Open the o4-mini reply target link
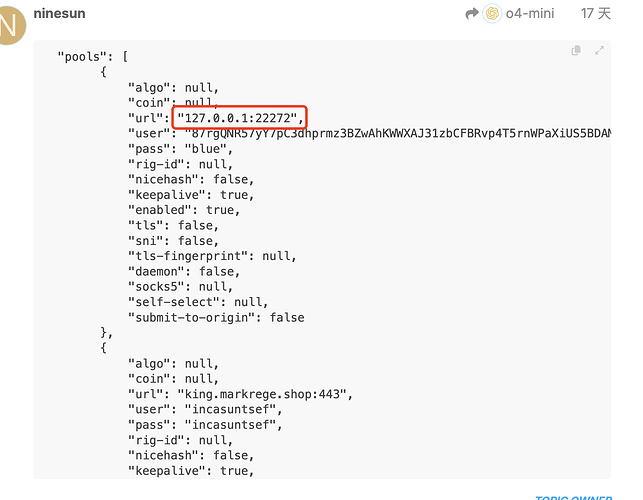Screen dimensions: 643x500 529,14
